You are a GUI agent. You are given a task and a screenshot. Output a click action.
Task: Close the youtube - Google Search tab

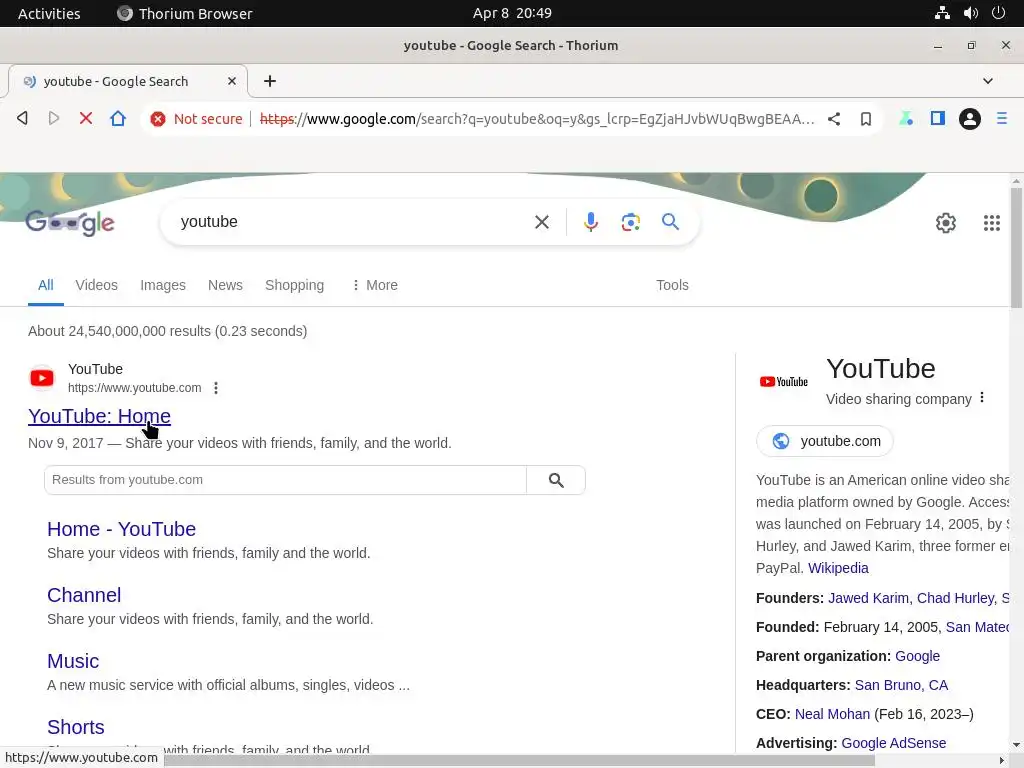point(232,81)
